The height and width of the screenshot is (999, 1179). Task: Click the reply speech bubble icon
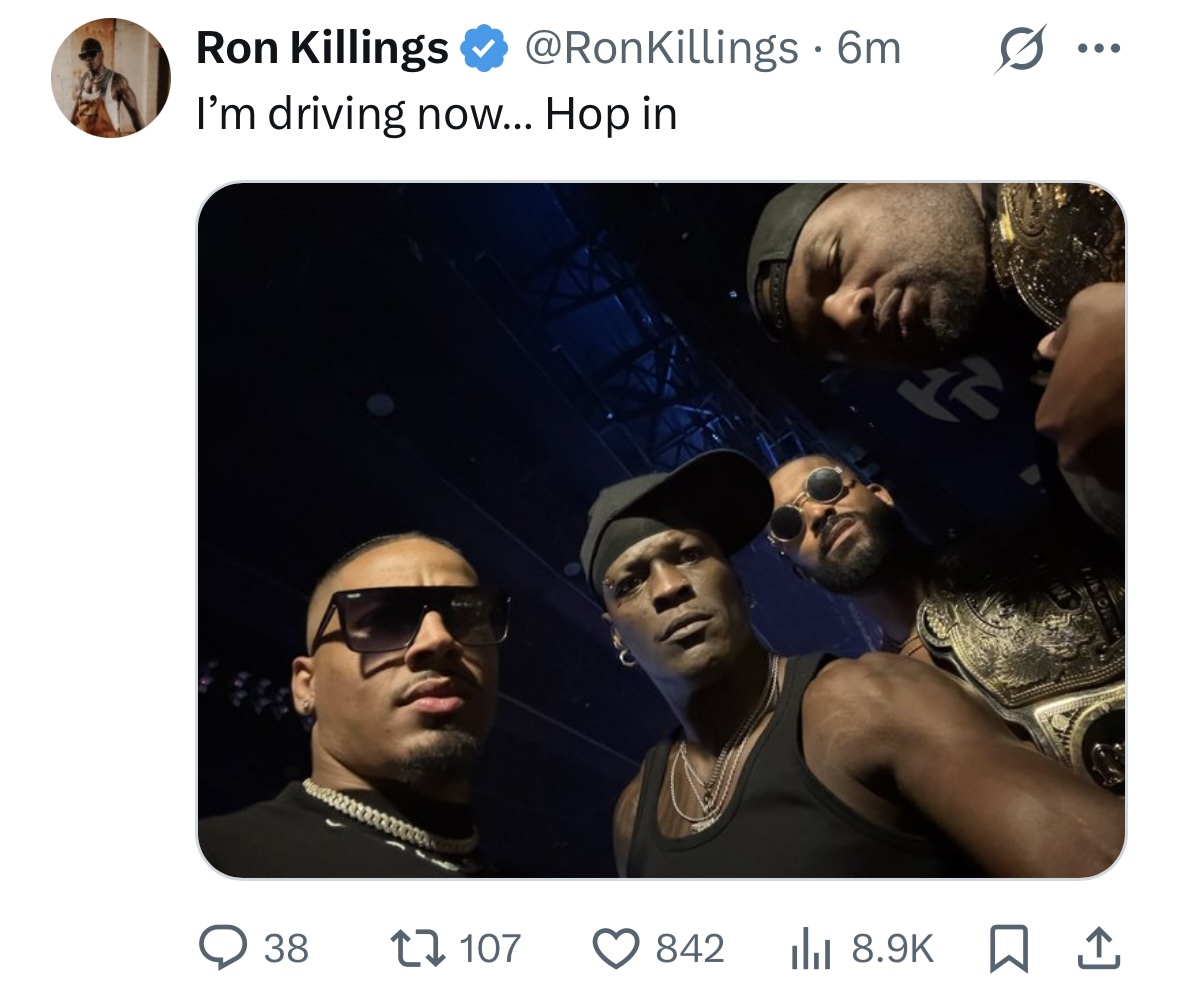(223, 948)
